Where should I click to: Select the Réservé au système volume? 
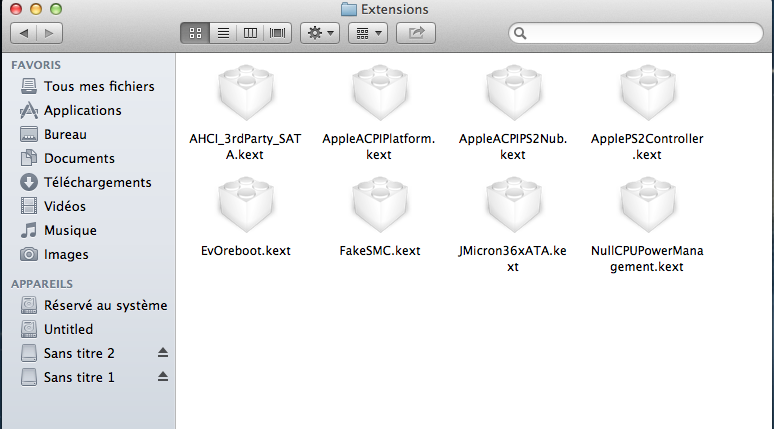tap(88, 306)
